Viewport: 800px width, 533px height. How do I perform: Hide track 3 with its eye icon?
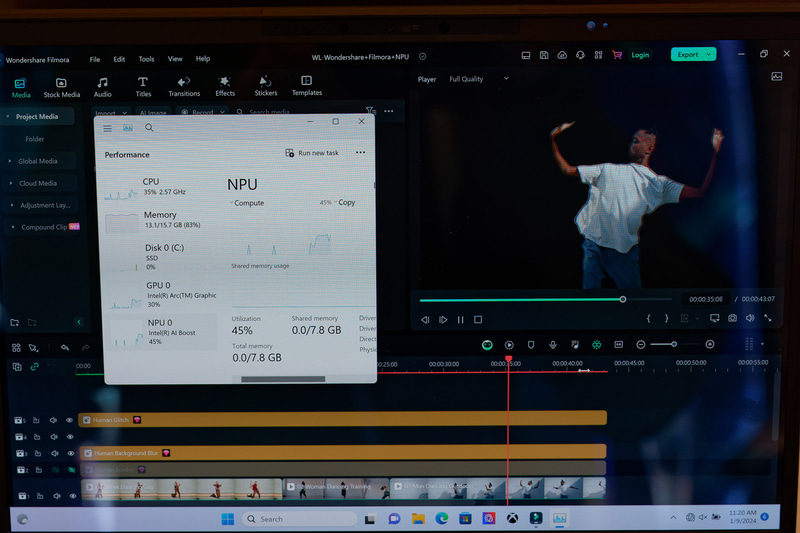click(x=70, y=453)
